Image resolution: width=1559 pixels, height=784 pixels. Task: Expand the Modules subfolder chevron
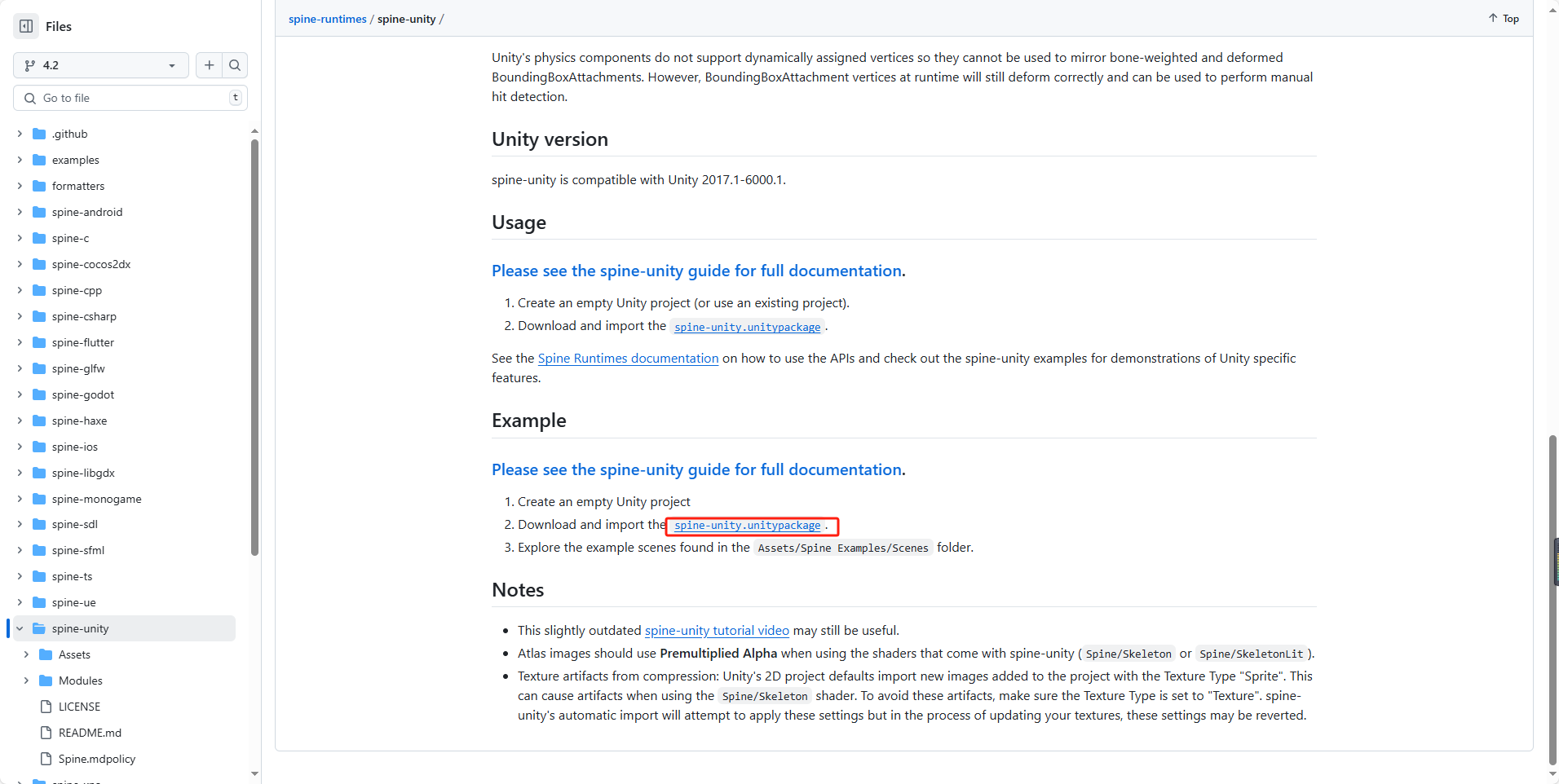pos(26,680)
